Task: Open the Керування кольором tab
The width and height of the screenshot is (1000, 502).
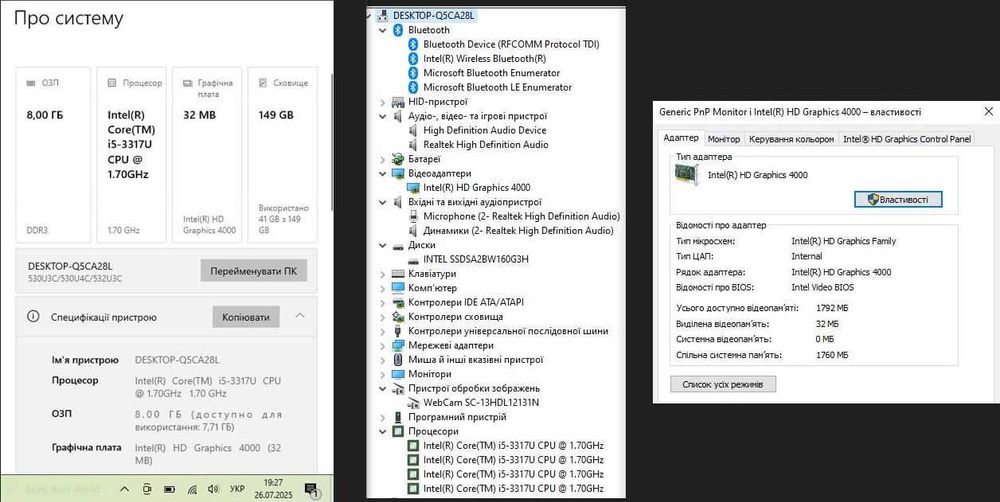Action: pos(791,138)
